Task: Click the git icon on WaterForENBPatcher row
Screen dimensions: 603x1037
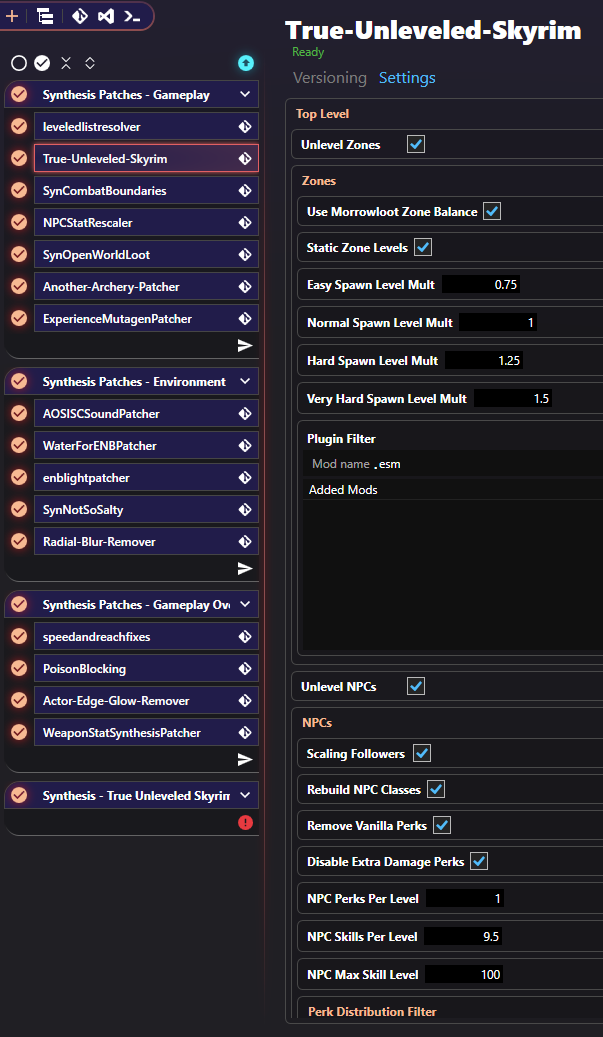Action: pos(245,446)
